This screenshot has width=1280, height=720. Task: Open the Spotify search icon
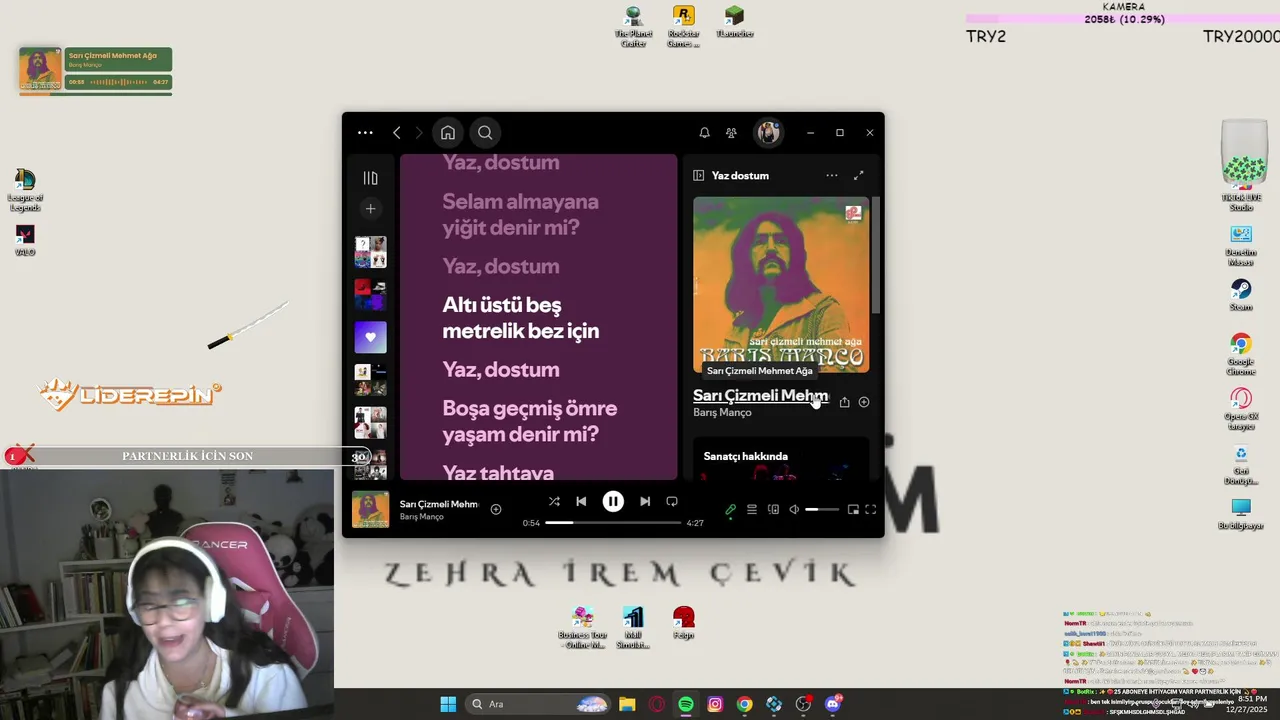485,133
